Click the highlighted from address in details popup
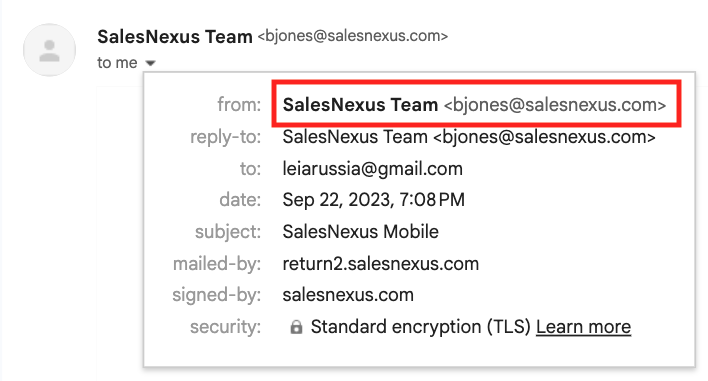The width and height of the screenshot is (708, 381). point(474,105)
